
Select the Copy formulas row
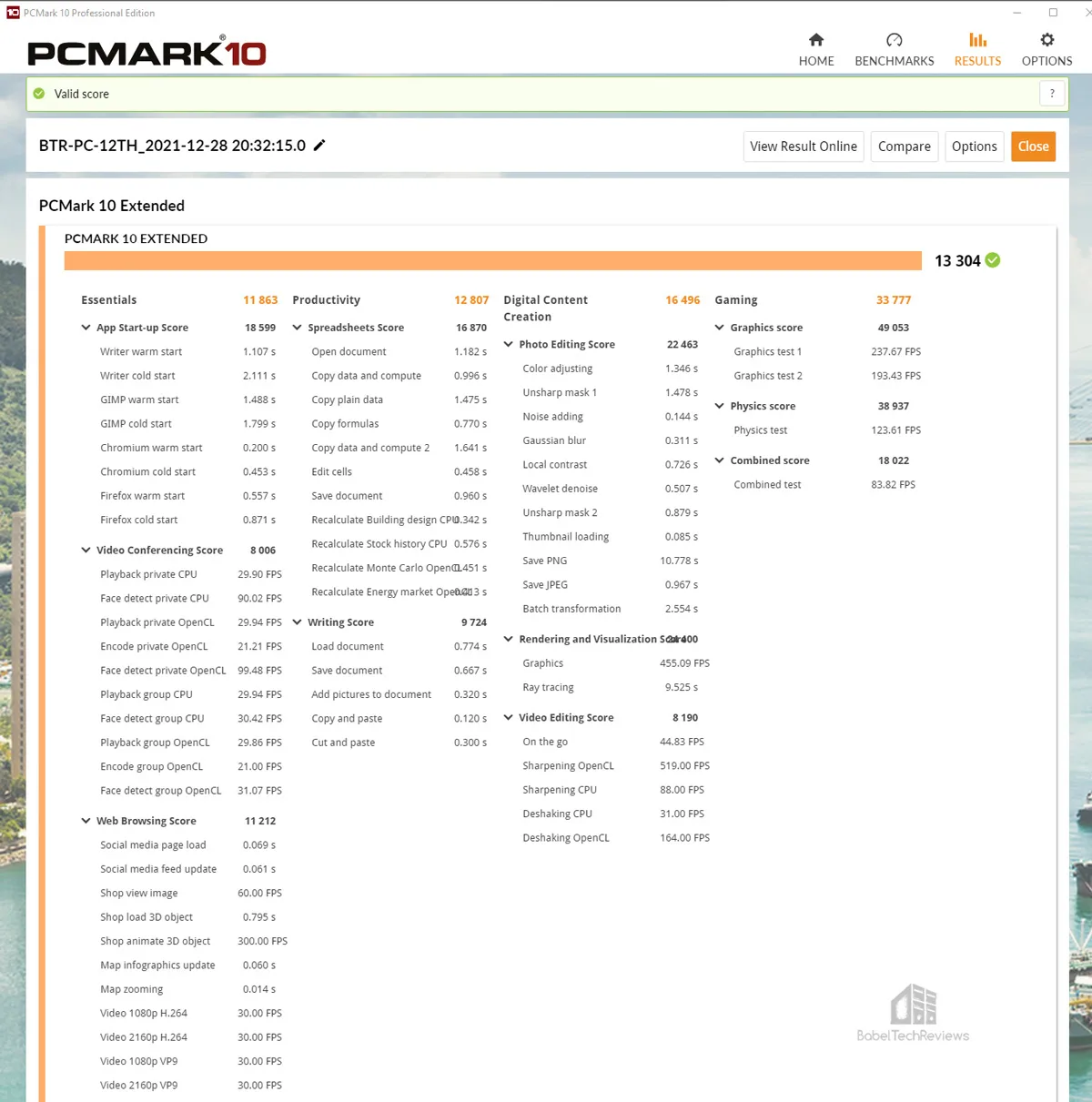click(399, 424)
